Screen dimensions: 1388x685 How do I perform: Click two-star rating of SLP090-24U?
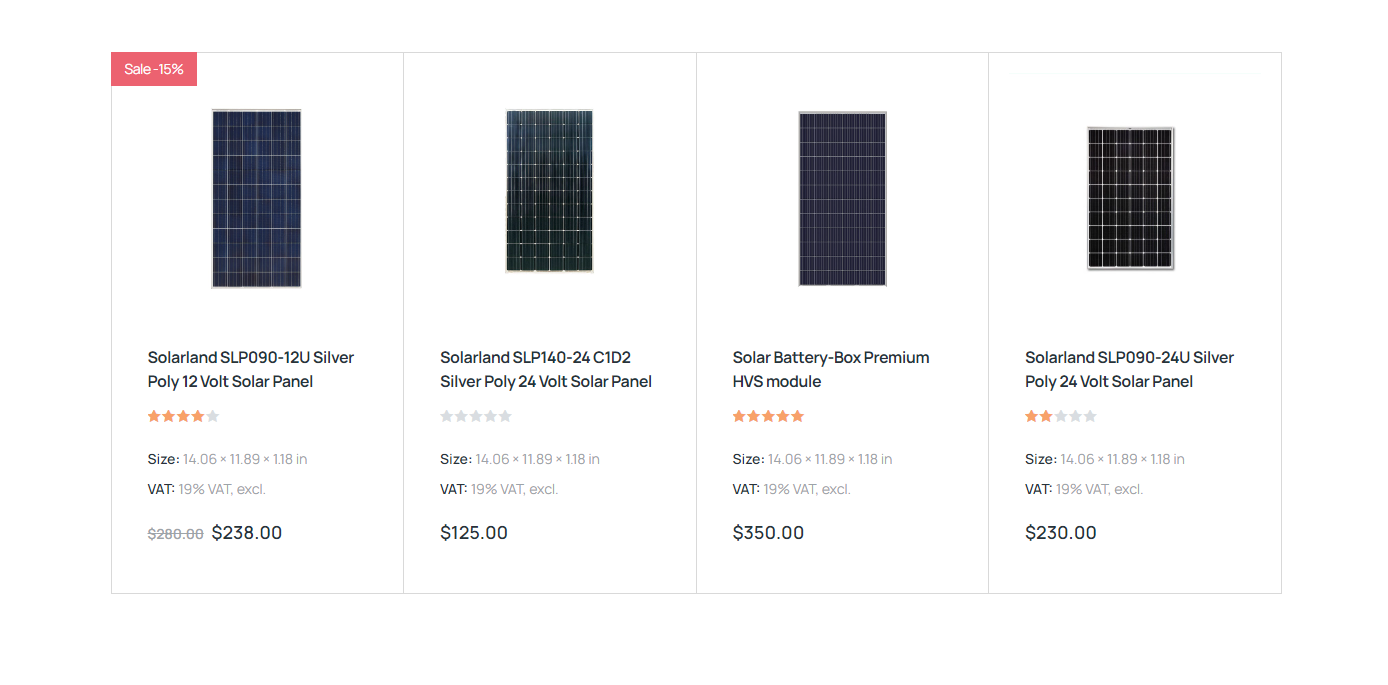(1061, 416)
